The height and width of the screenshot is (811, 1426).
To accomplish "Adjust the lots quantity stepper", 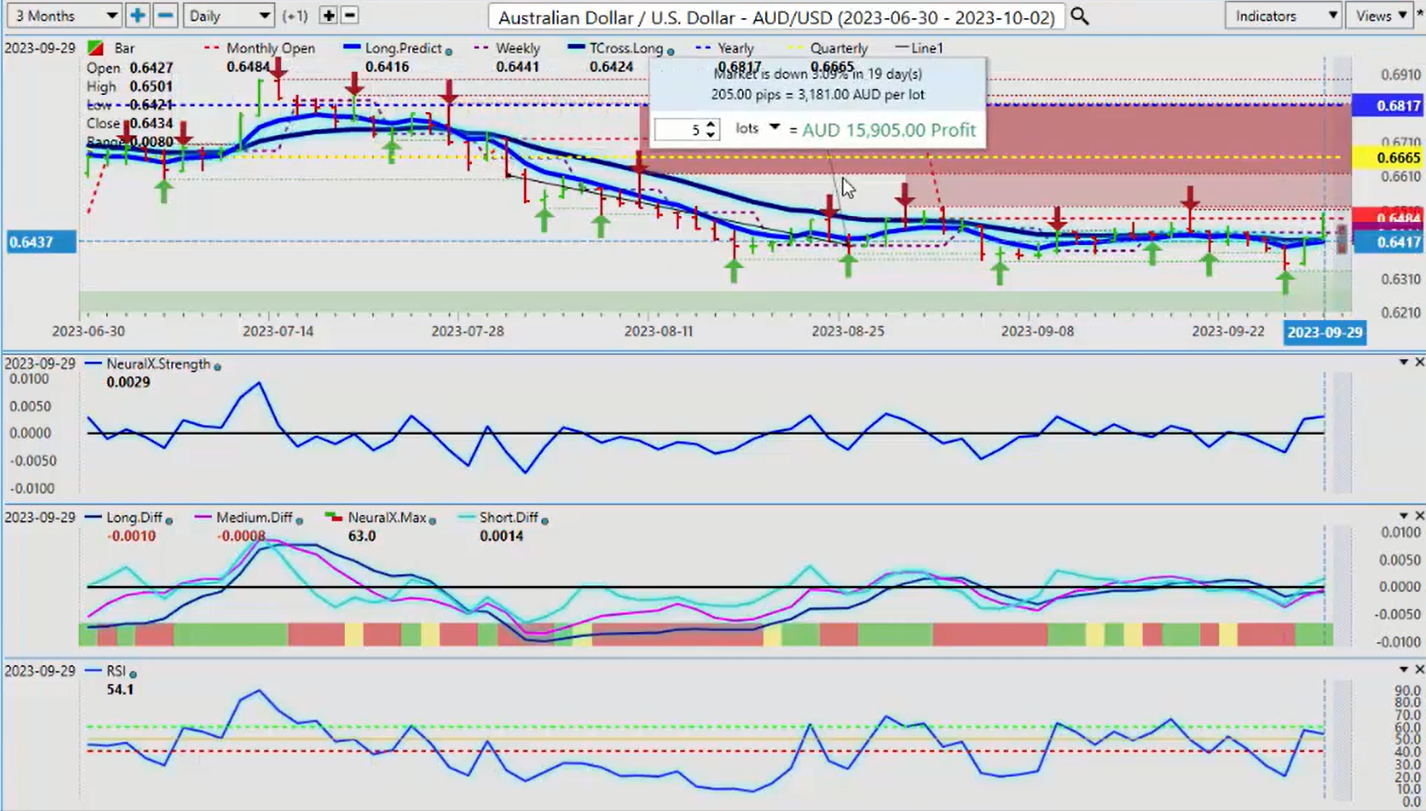I will [711, 129].
